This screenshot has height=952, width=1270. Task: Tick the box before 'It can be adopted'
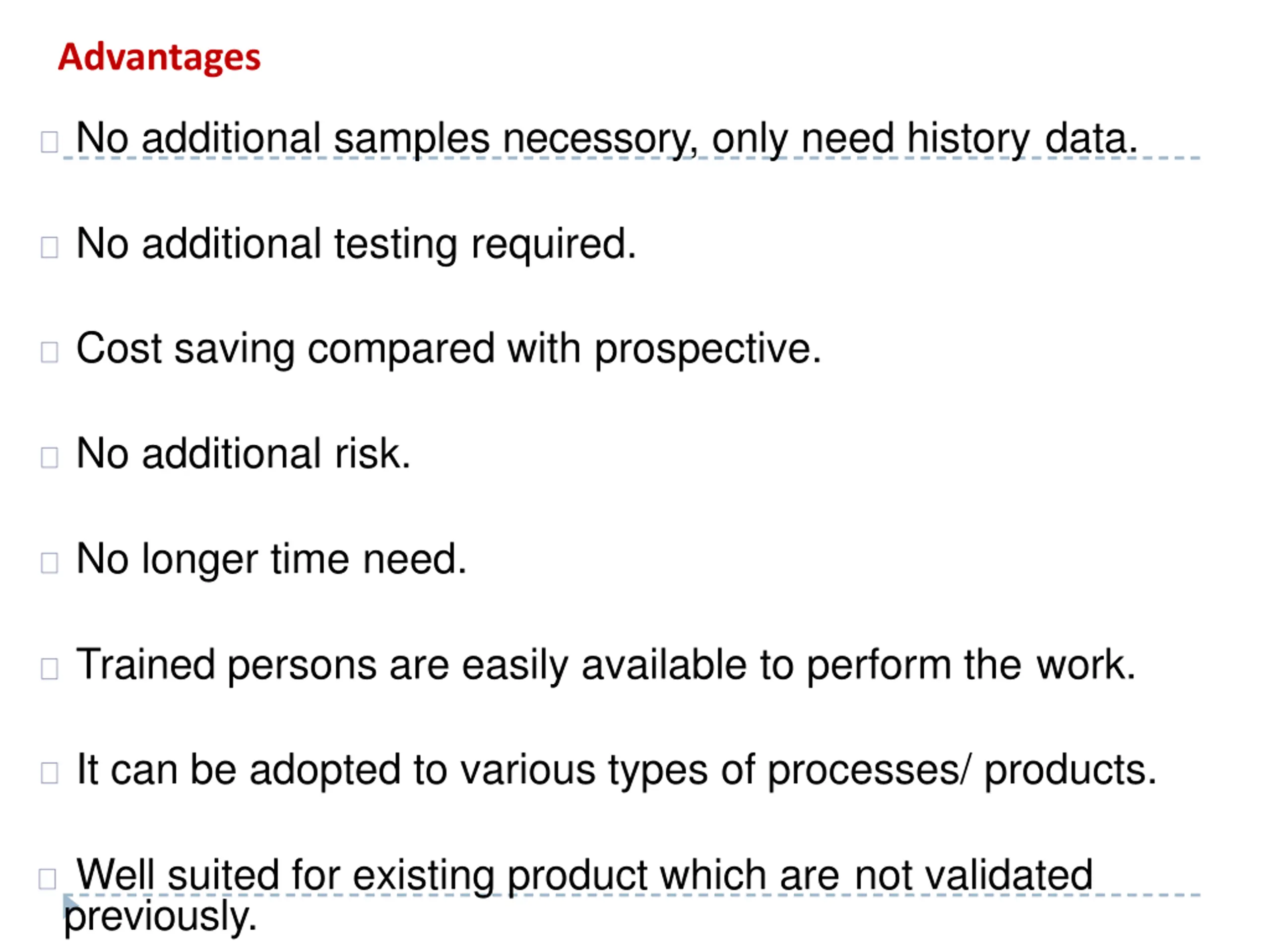point(50,773)
